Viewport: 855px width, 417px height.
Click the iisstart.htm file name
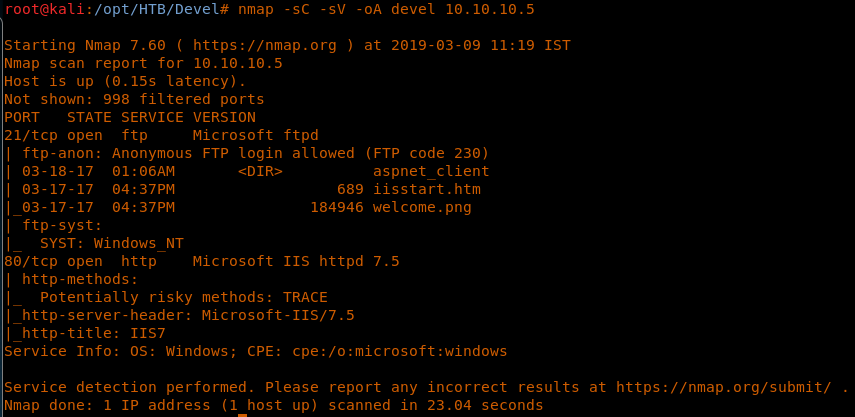[x=426, y=189]
